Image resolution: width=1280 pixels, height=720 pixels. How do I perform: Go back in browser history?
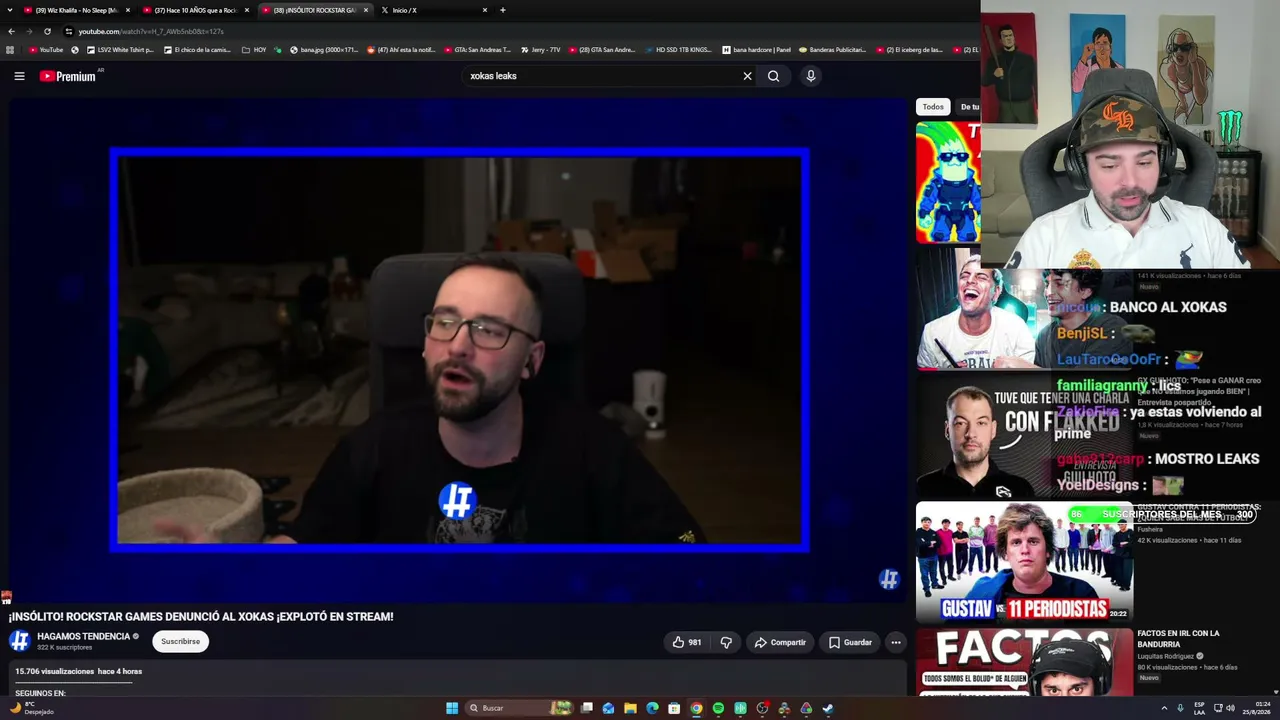tap(11, 31)
